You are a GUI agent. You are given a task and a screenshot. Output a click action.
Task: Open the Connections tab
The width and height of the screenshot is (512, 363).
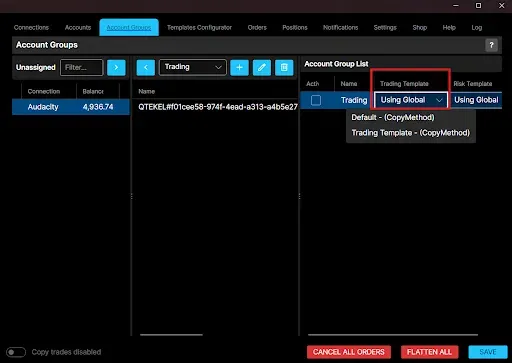[31, 28]
